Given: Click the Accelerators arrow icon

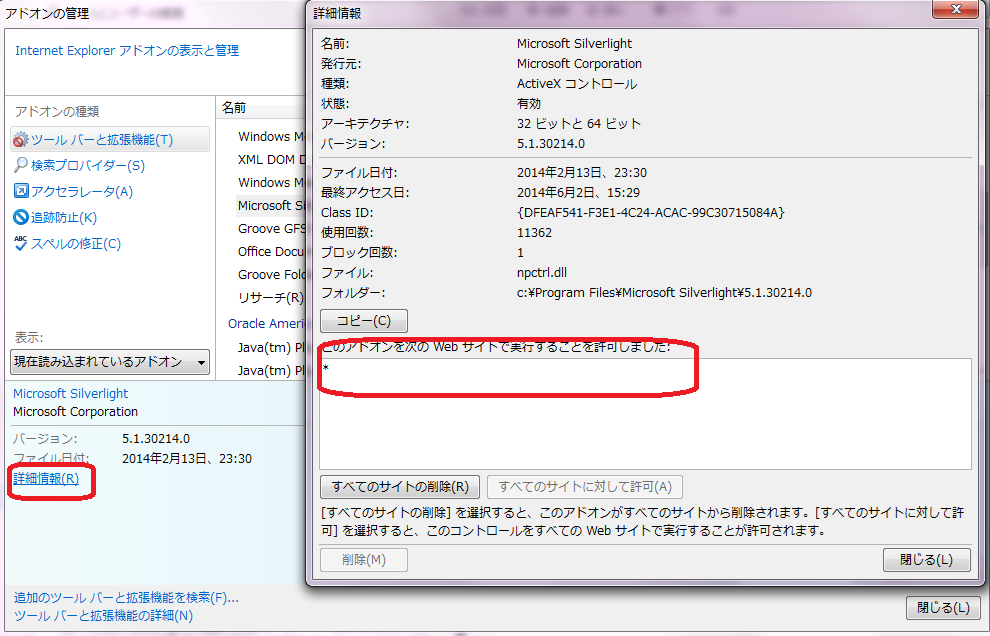Looking at the screenshot, I should coord(21,191).
